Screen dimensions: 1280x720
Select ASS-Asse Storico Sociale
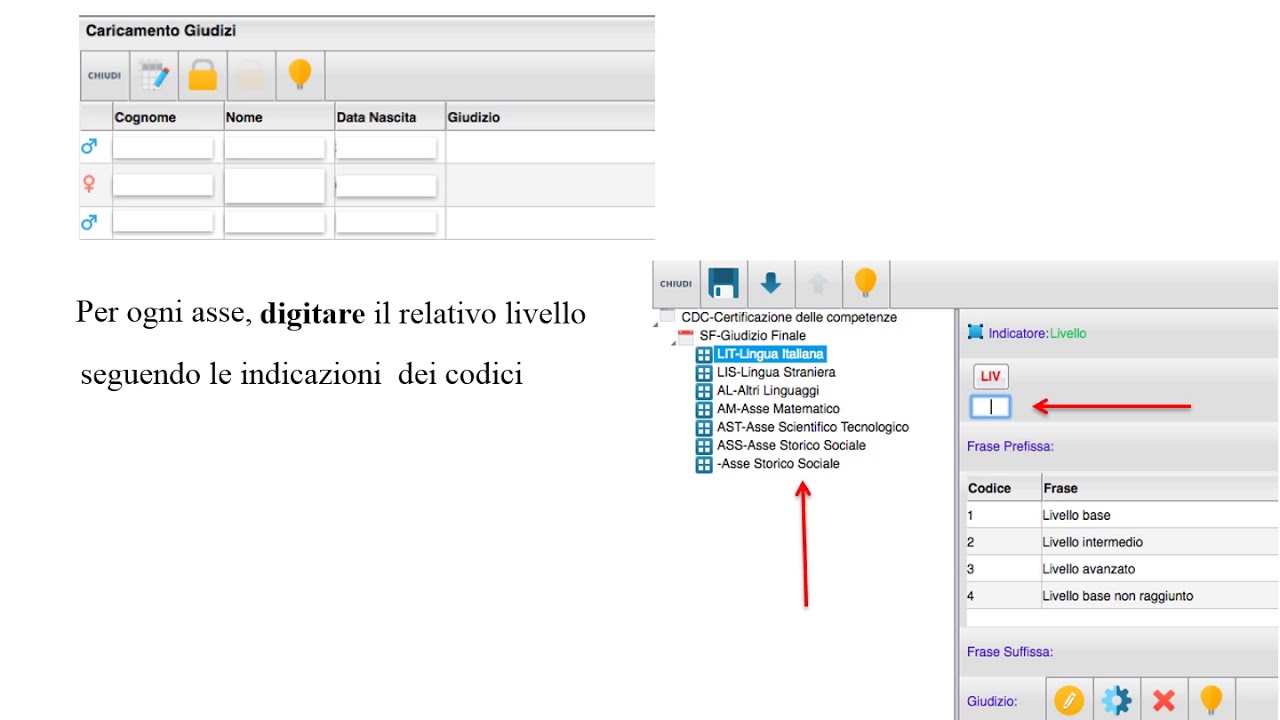click(791, 445)
